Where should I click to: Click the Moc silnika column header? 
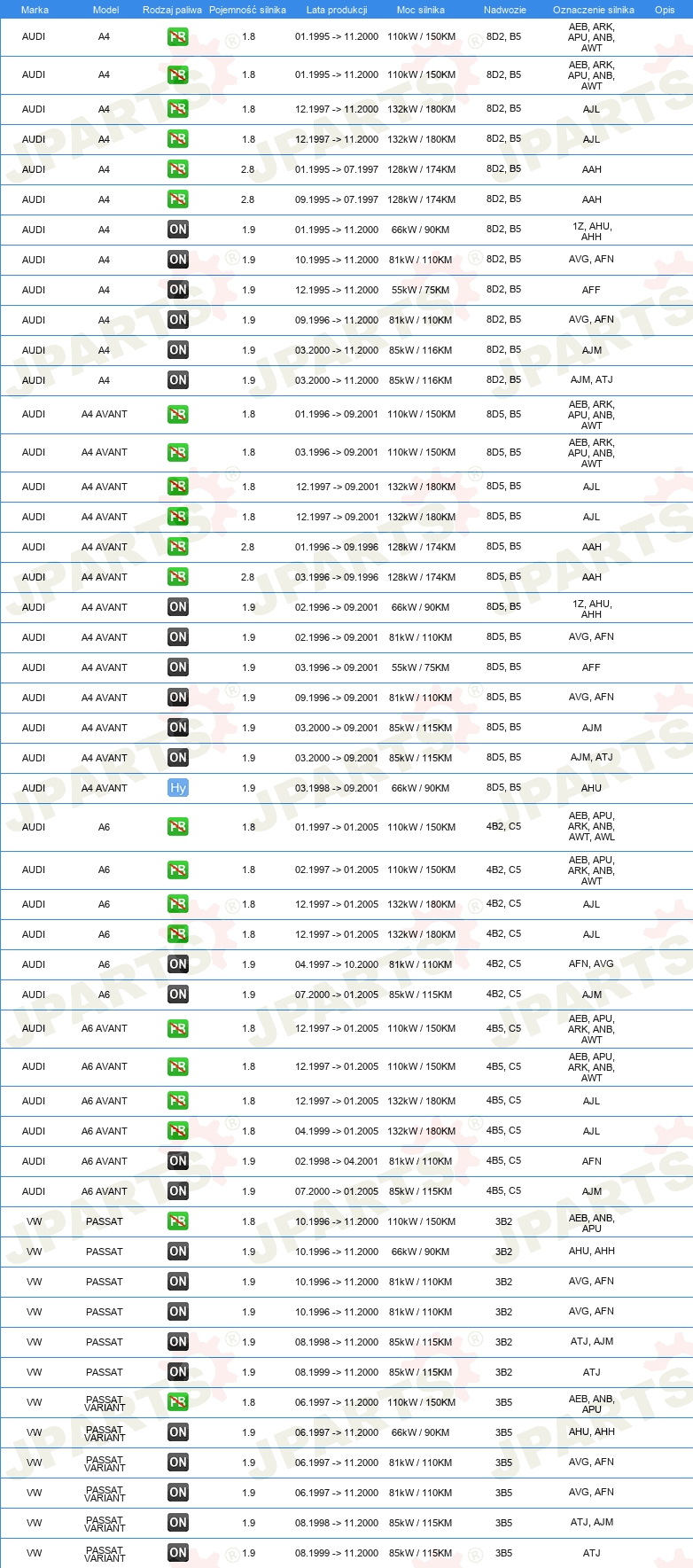point(421,10)
